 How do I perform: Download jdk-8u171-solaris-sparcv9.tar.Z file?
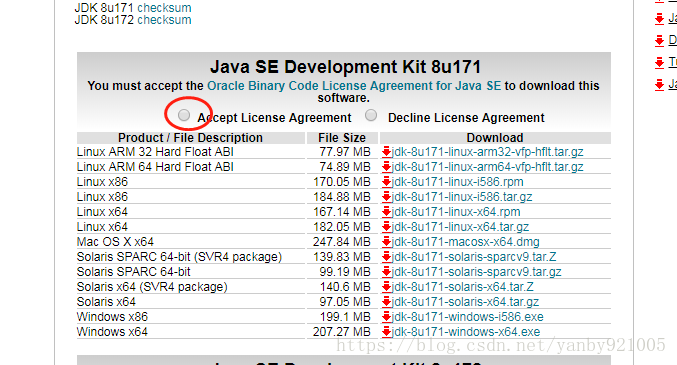pos(474,257)
